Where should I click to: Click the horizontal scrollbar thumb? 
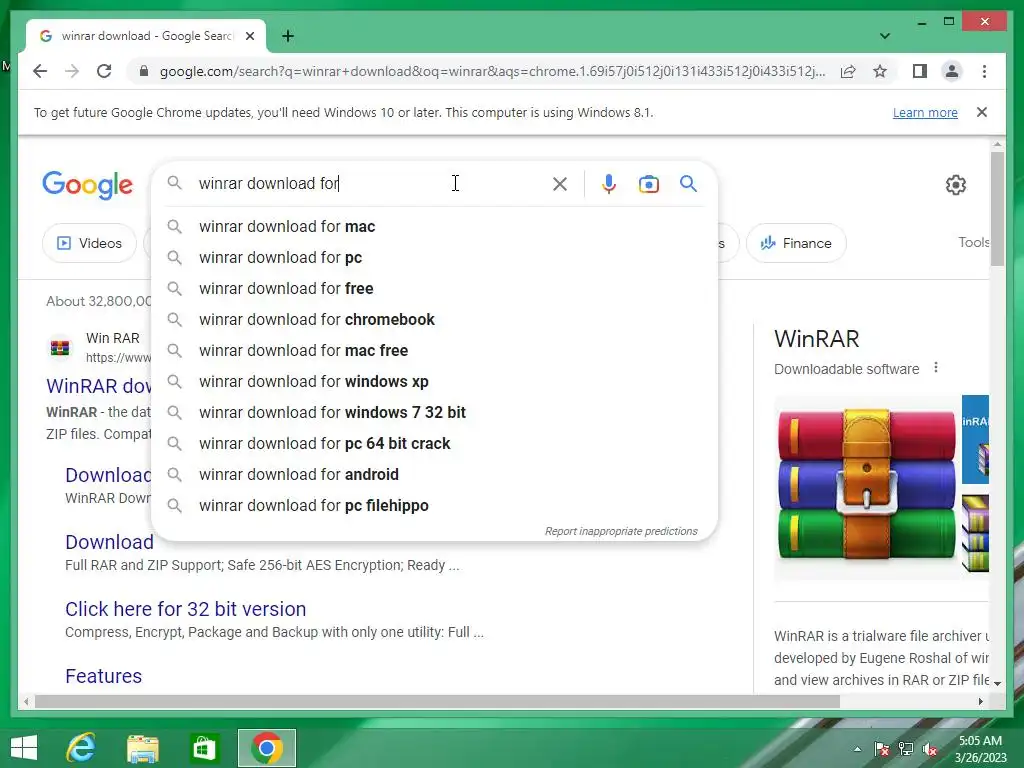[x=437, y=702]
